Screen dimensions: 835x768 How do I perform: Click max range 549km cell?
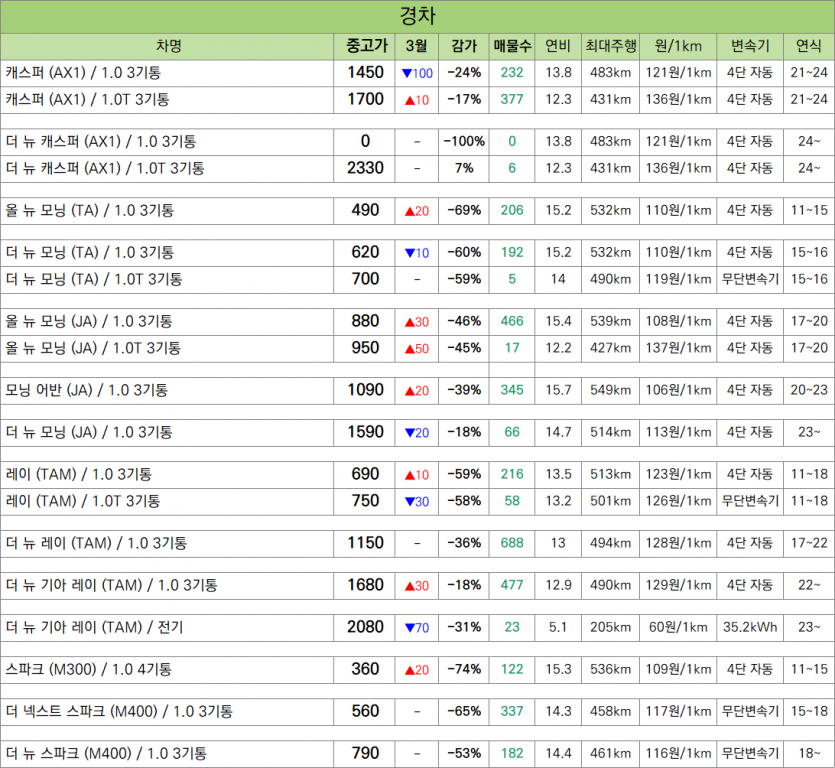(610, 390)
